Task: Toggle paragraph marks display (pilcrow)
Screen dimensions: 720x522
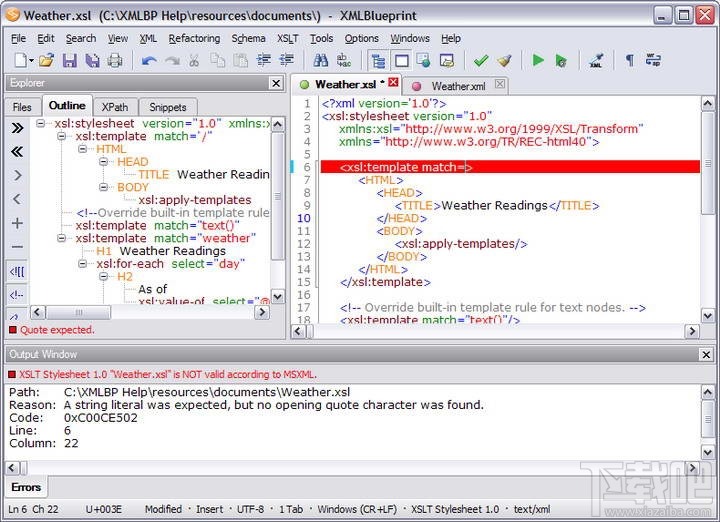Action: pyautogui.click(x=630, y=60)
